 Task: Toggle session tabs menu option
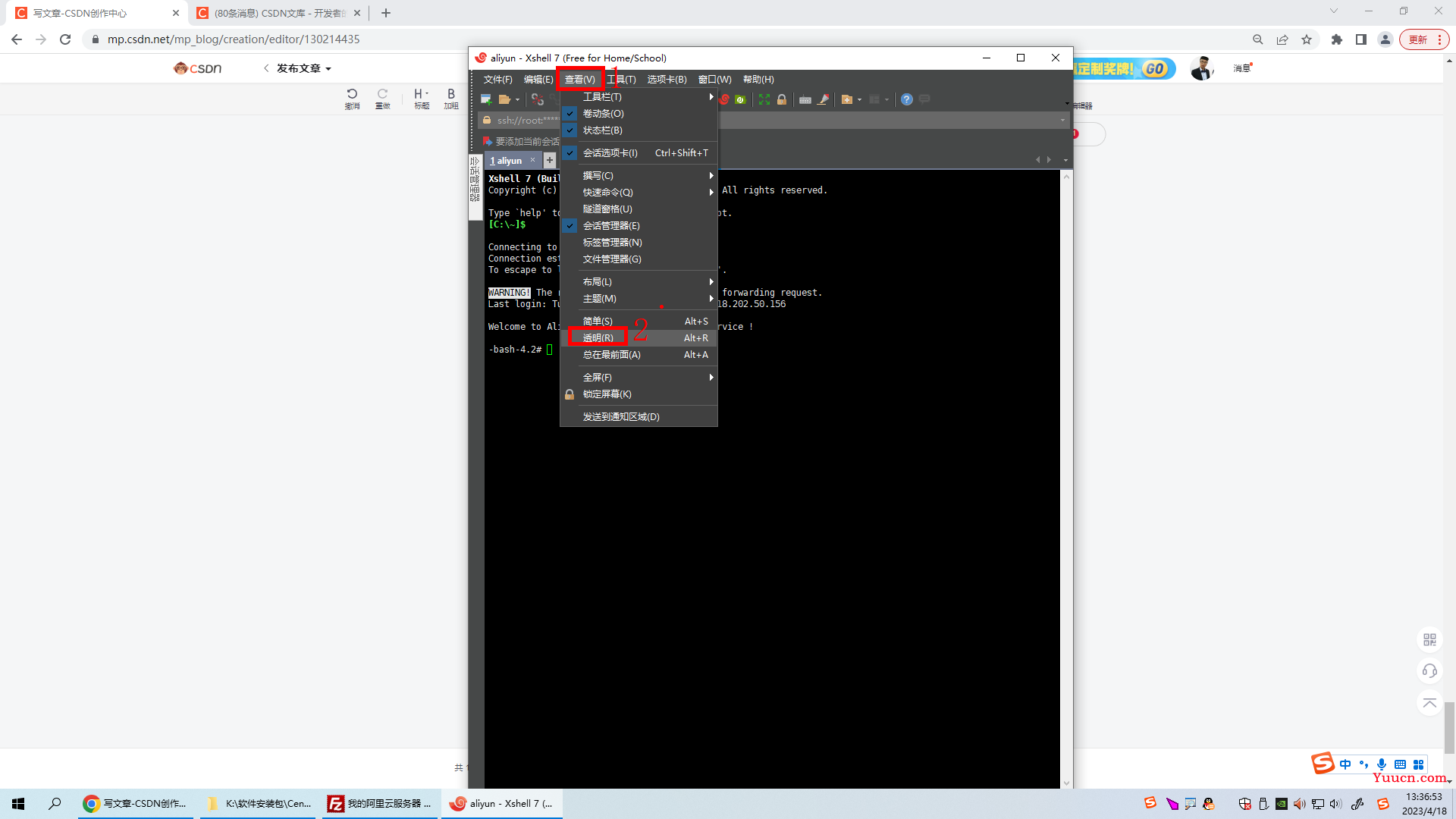coord(639,153)
